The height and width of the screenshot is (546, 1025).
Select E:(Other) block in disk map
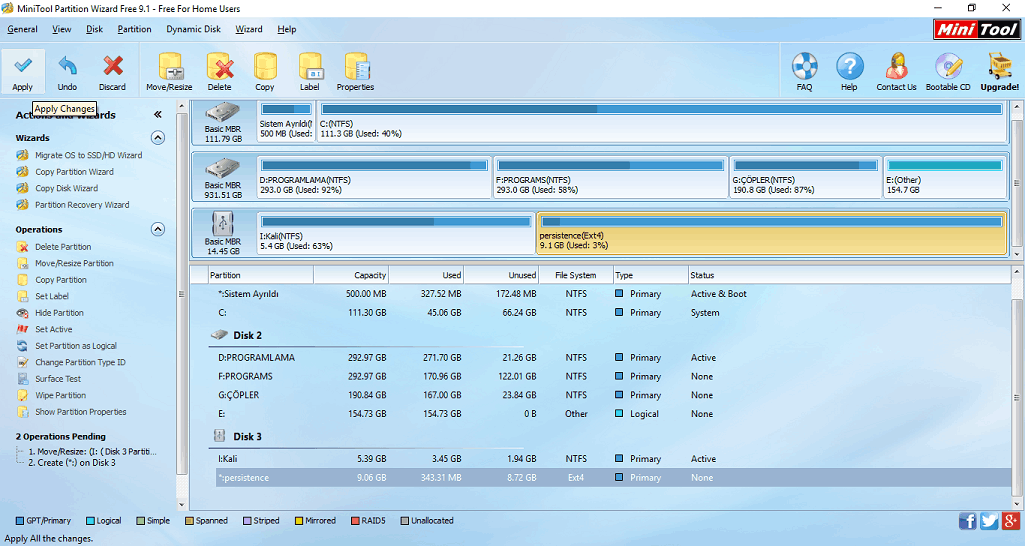[x=945, y=177]
